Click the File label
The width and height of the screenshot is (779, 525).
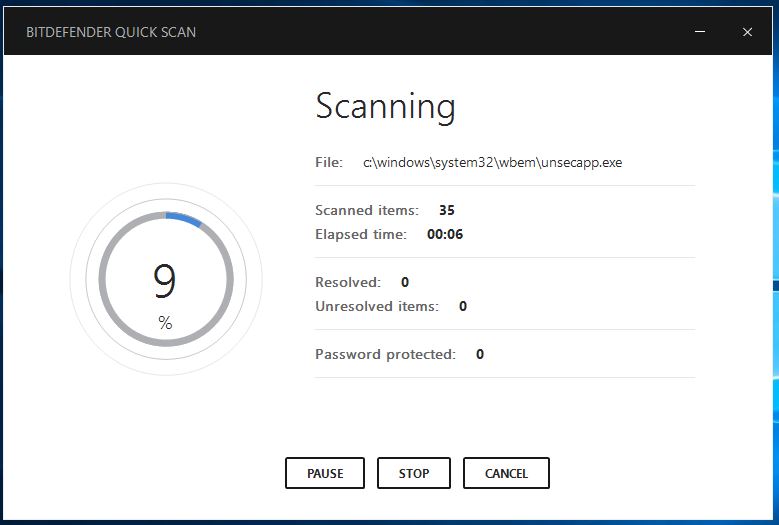pos(328,162)
